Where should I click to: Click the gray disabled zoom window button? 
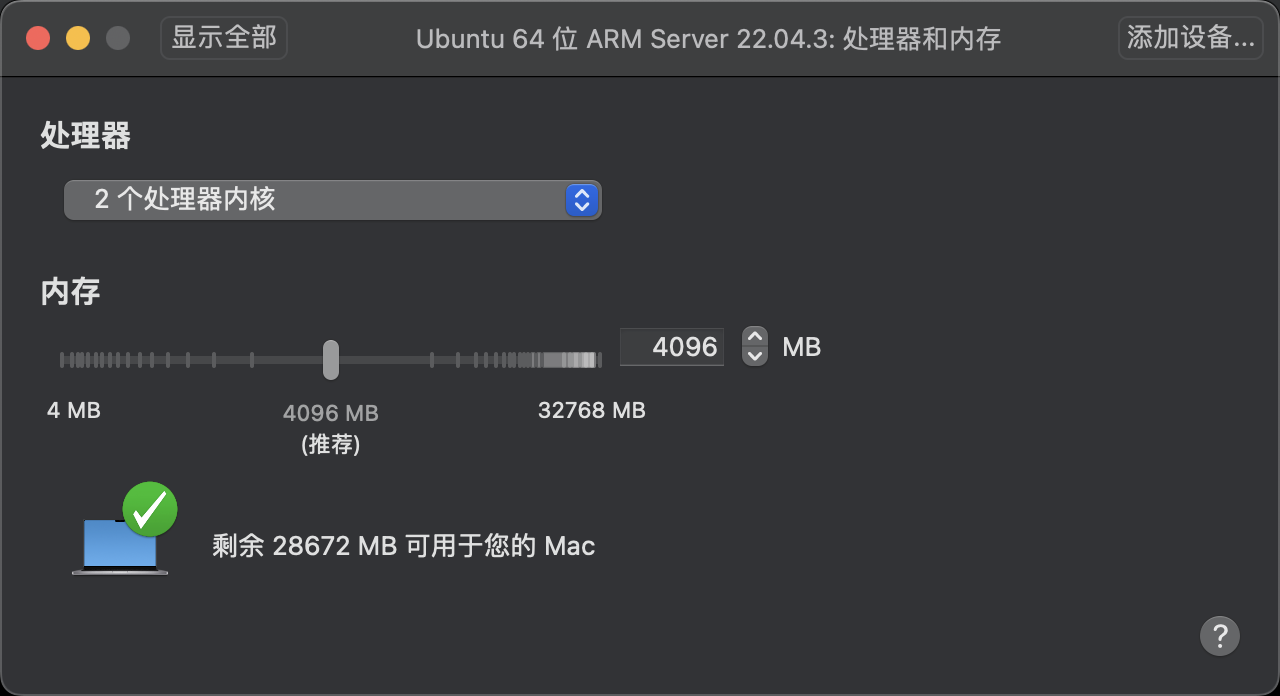[118, 39]
